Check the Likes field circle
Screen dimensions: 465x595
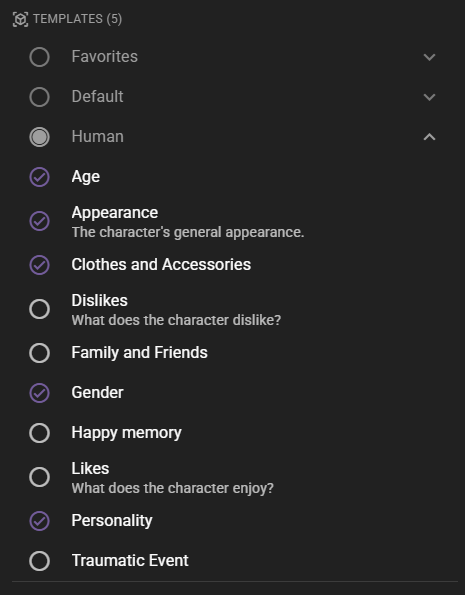(x=39, y=477)
